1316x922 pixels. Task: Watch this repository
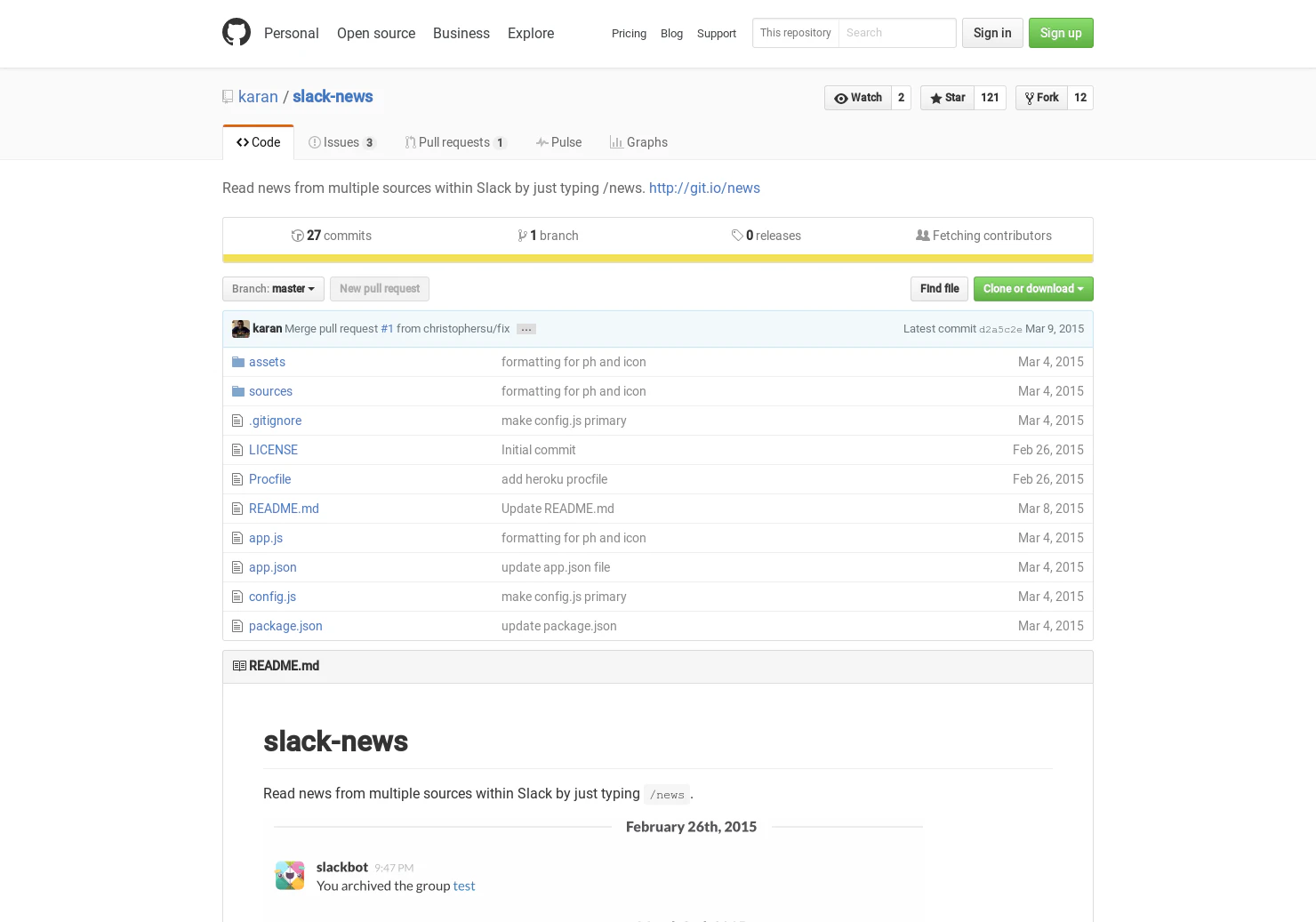tap(858, 98)
